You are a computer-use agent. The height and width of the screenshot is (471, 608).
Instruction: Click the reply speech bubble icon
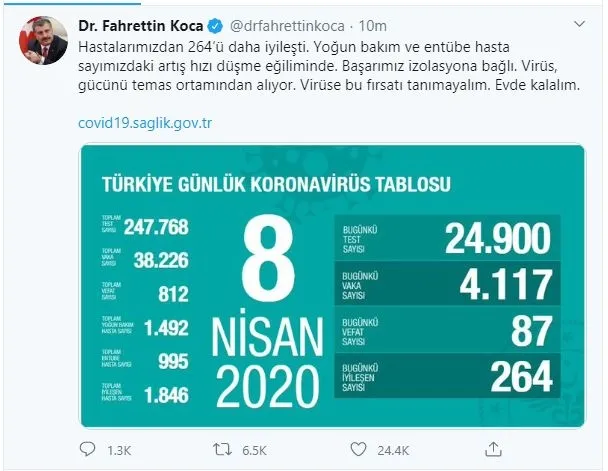(x=89, y=451)
